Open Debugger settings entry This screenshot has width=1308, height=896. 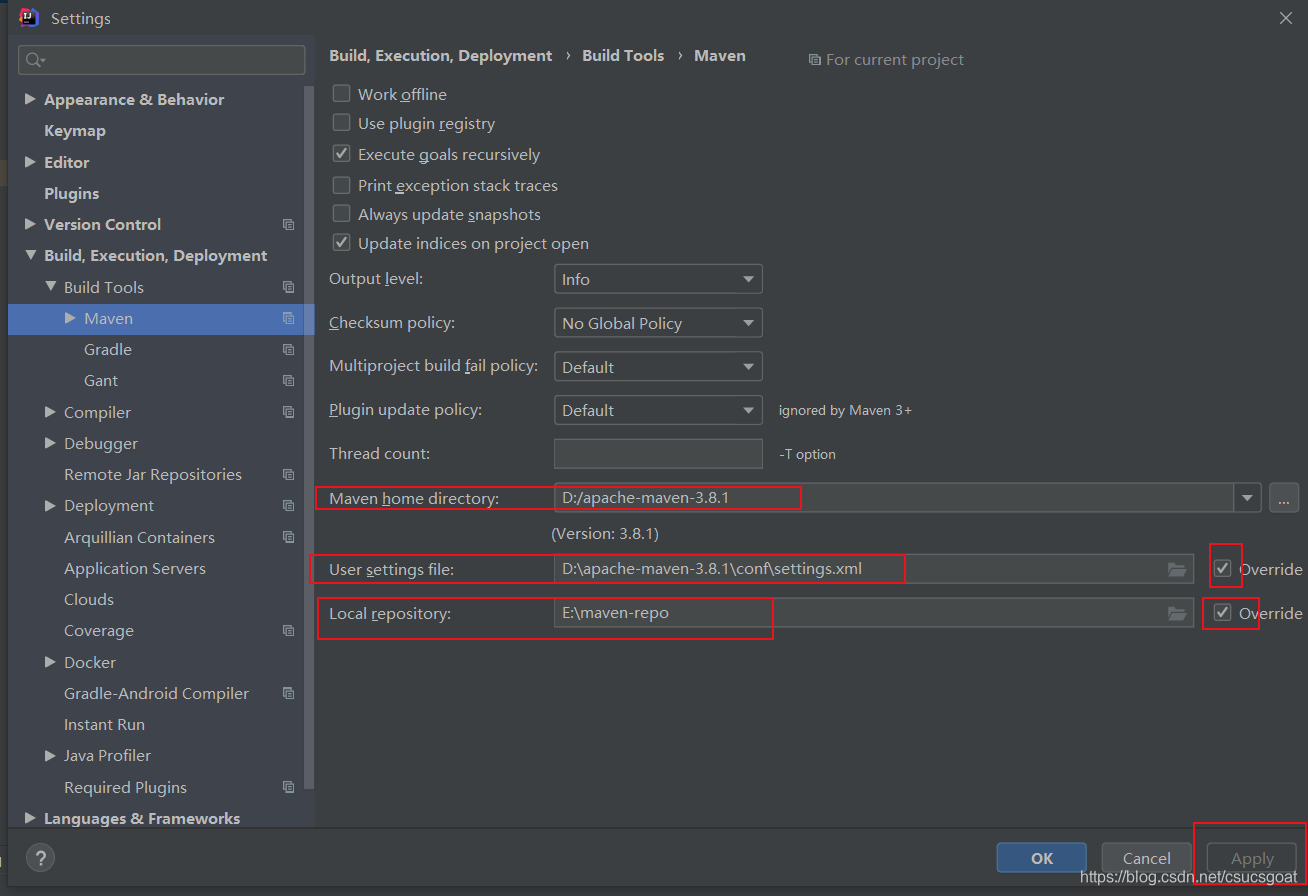[x=101, y=444]
